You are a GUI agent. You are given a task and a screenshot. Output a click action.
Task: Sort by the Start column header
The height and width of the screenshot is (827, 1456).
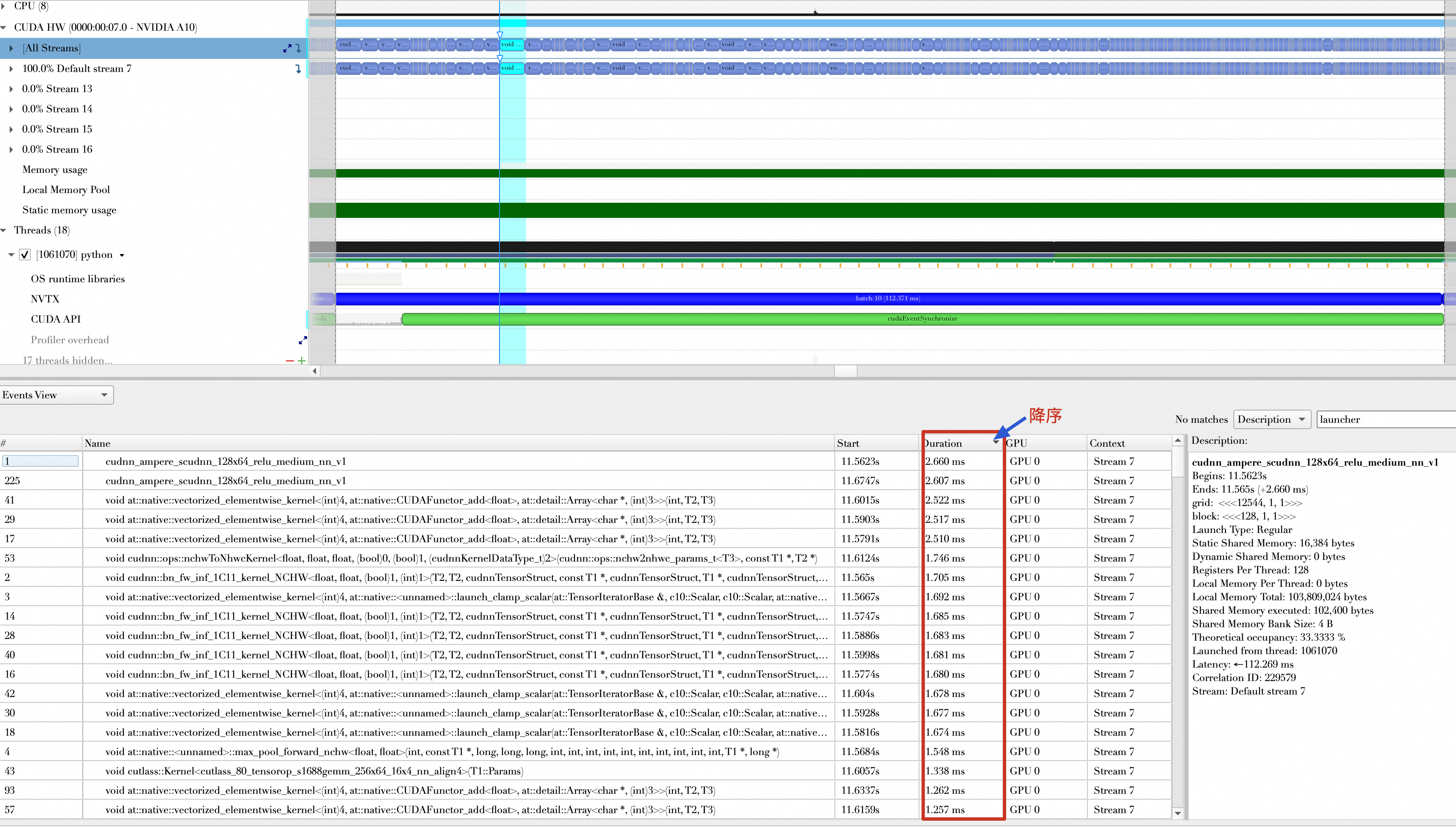(877, 443)
